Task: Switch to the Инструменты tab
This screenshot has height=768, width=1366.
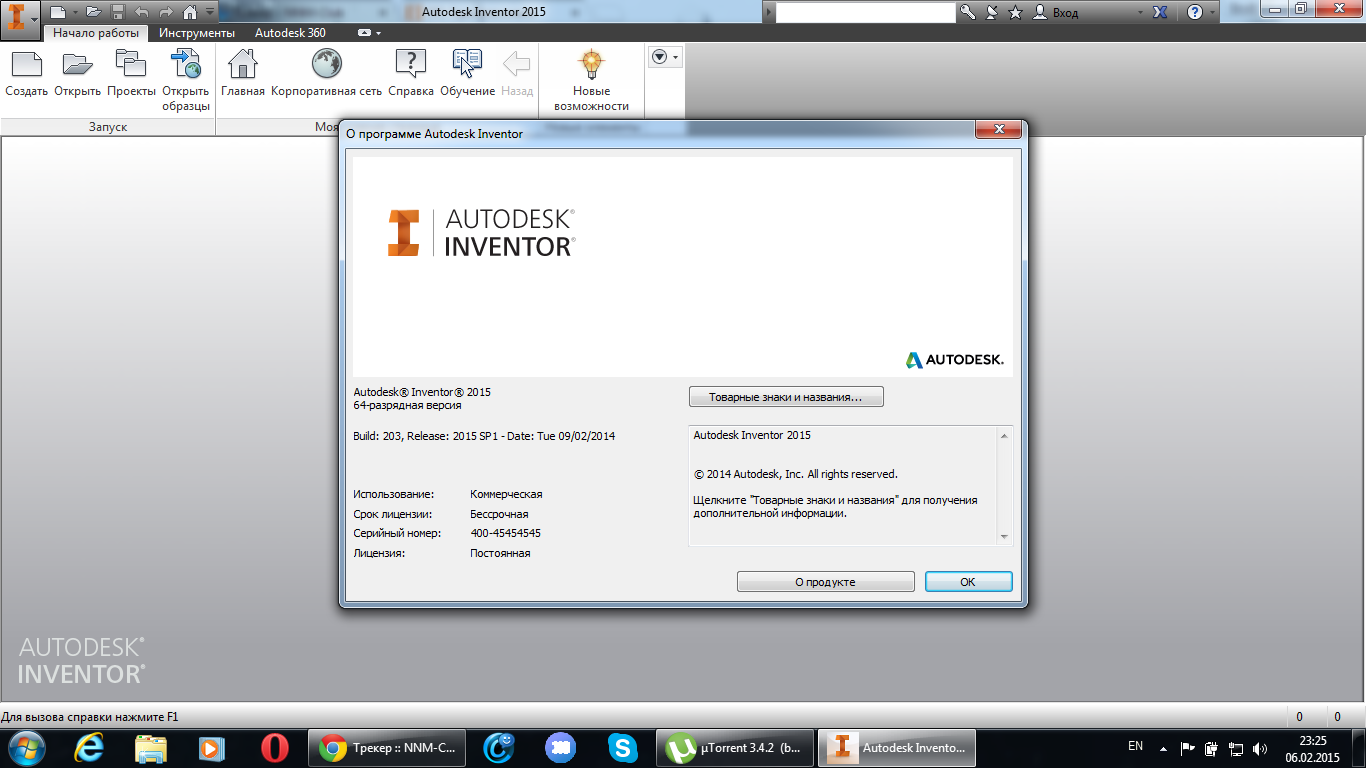Action: point(197,33)
